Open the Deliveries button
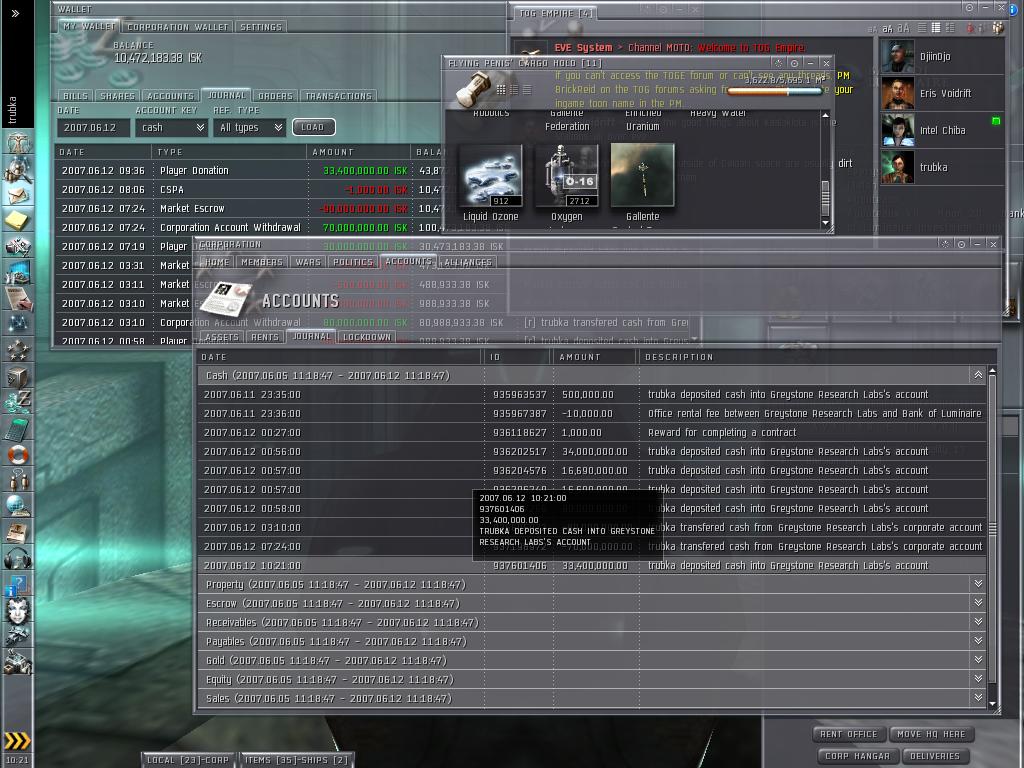The width and height of the screenshot is (1024, 768). pyautogui.click(x=935, y=756)
